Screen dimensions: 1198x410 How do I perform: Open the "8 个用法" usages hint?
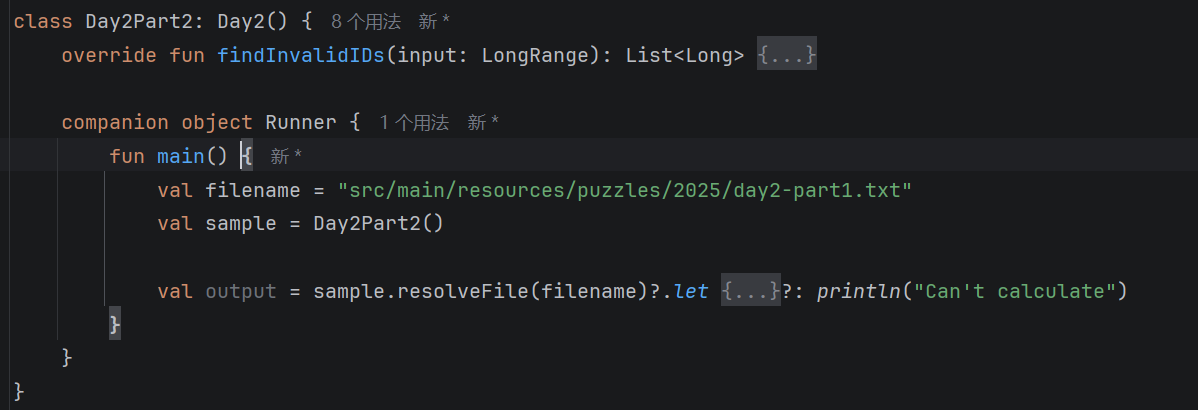pyautogui.click(x=365, y=22)
